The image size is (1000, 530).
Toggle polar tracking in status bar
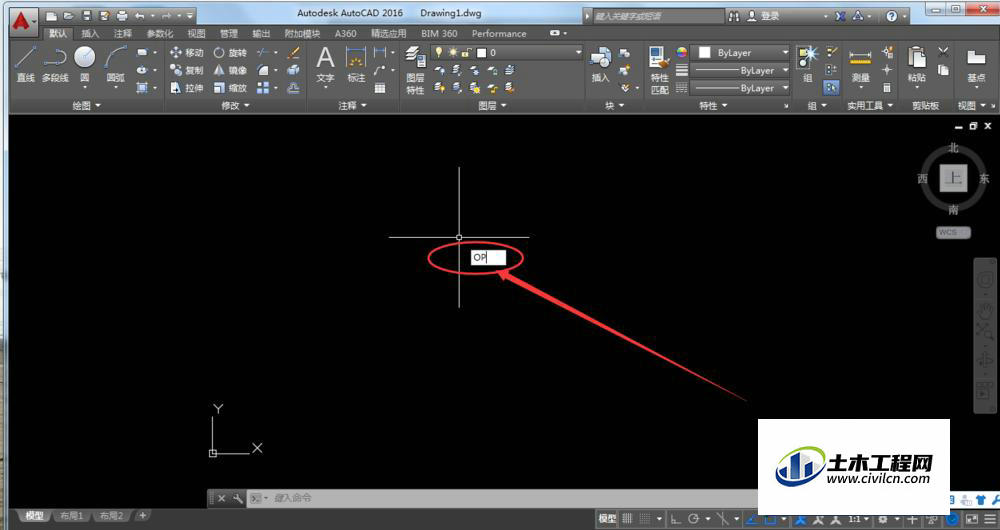(693, 519)
